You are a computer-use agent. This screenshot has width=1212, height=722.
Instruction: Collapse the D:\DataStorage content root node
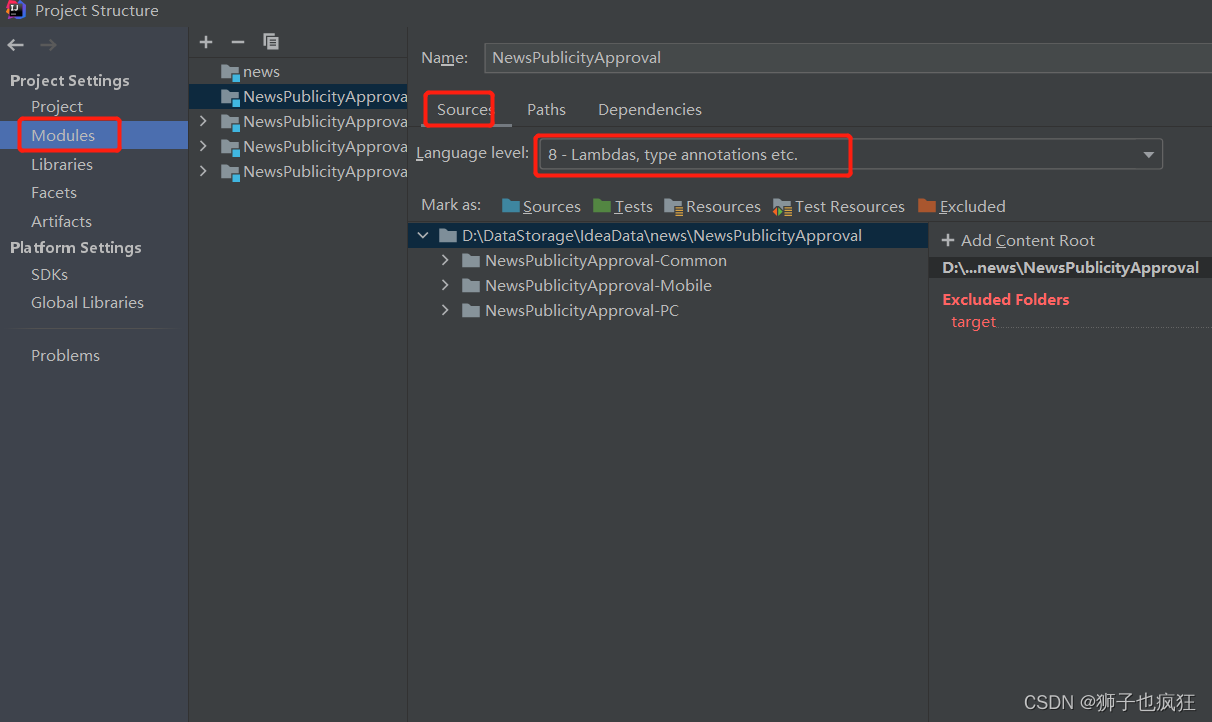423,236
